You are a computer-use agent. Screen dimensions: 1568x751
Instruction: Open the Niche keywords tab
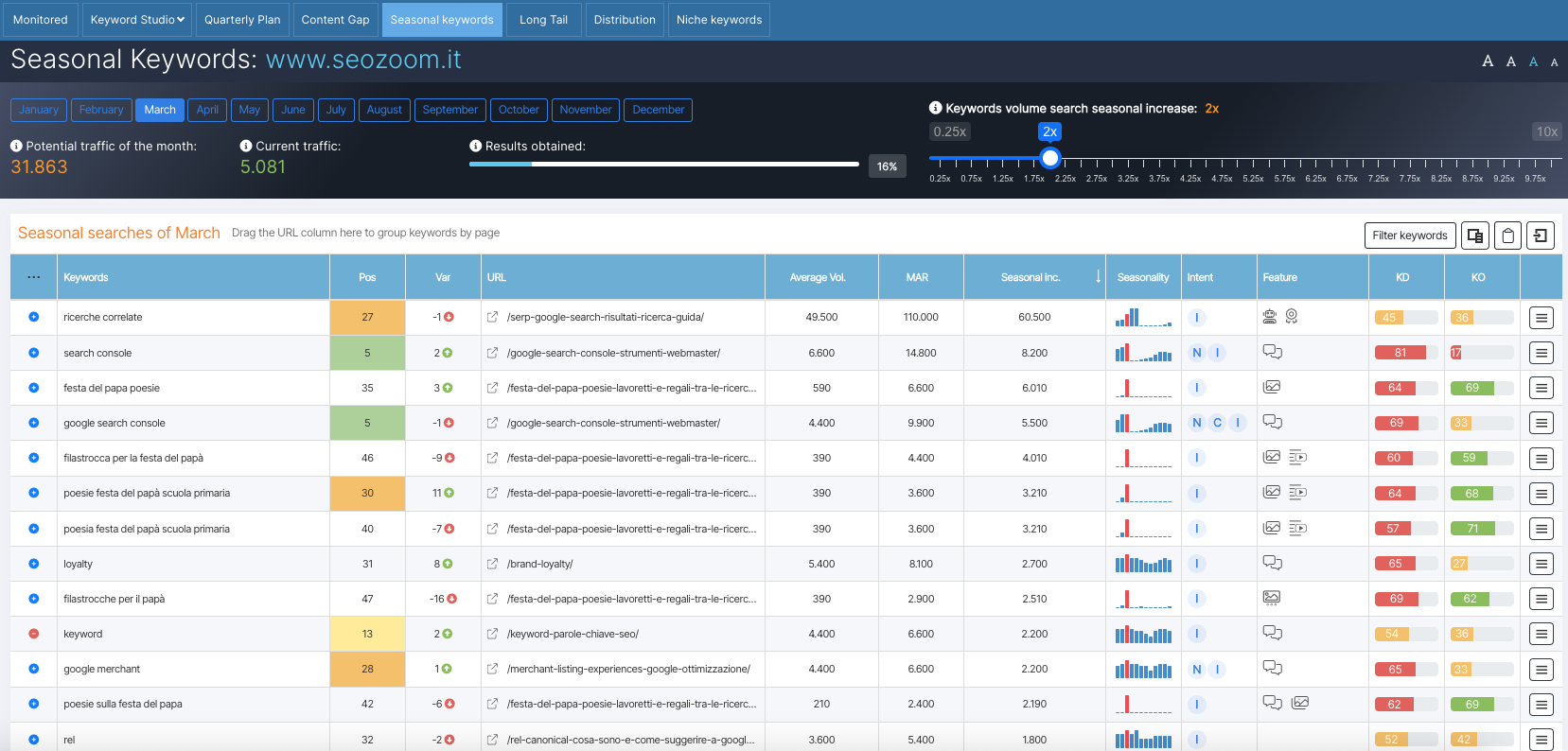point(719,20)
